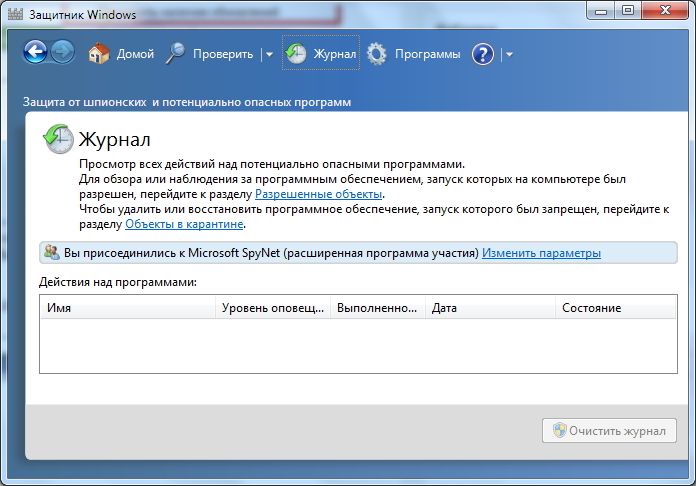The height and width of the screenshot is (486, 696).
Task: Open the Разрешенные объекты link
Action: click(319, 194)
